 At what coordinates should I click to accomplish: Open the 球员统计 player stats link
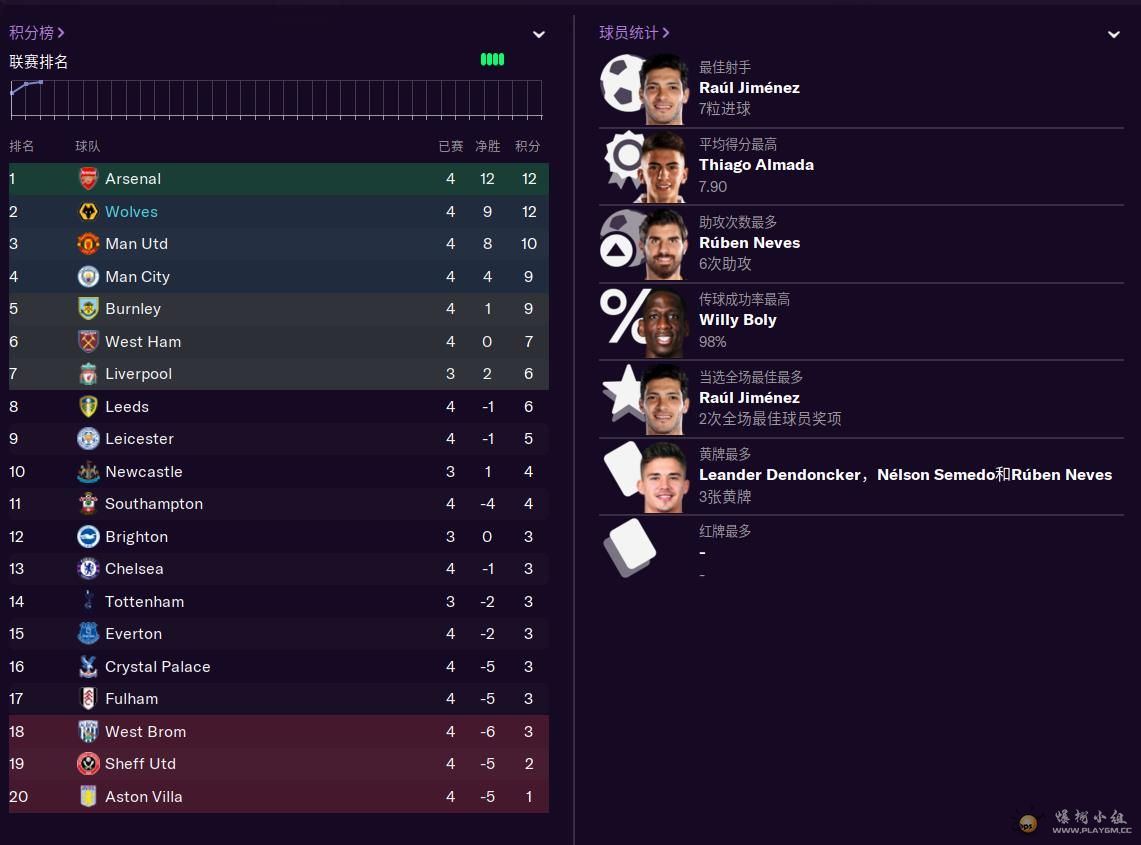[634, 33]
